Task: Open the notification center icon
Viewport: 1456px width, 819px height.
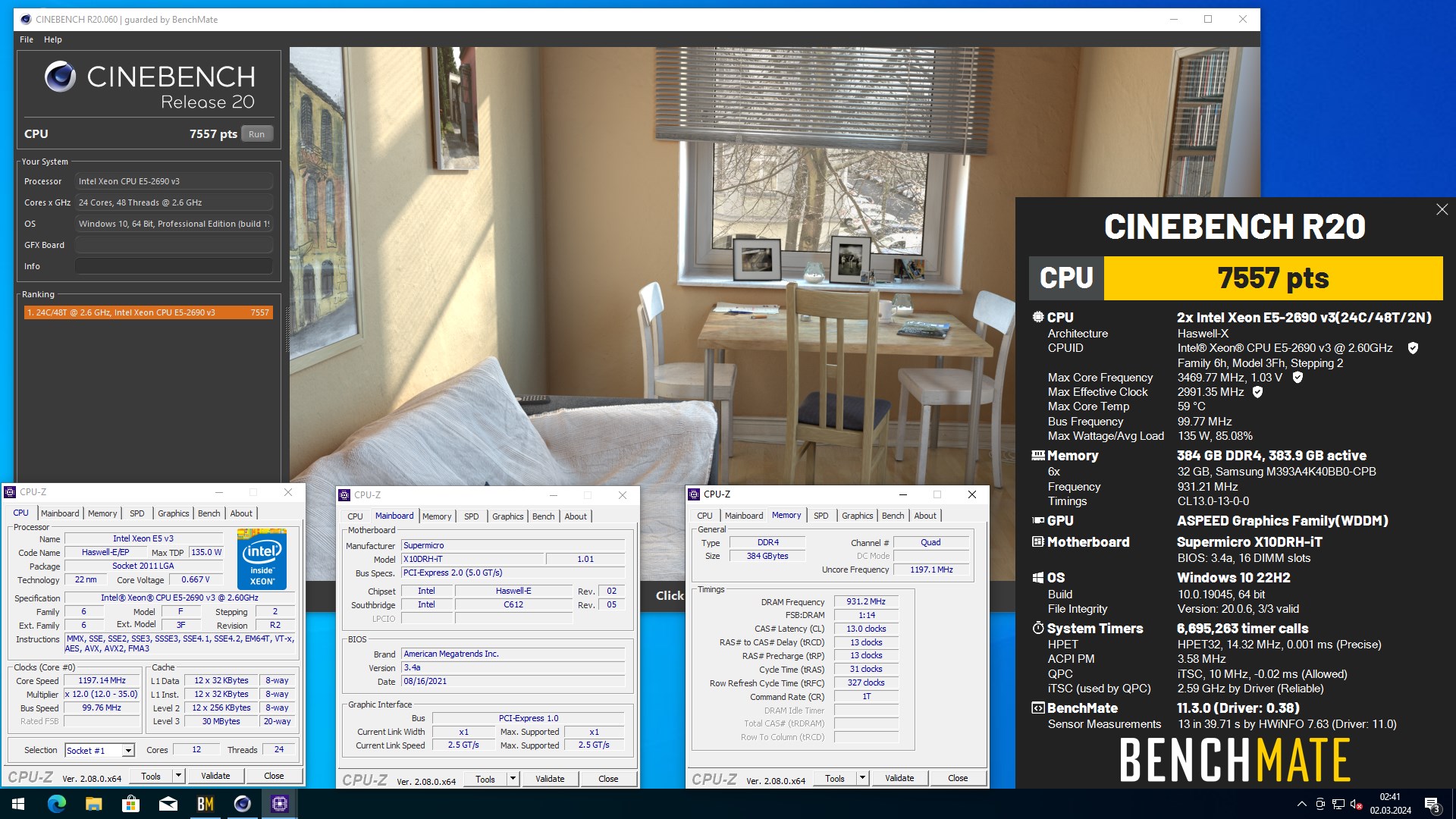Action: point(1431,804)
